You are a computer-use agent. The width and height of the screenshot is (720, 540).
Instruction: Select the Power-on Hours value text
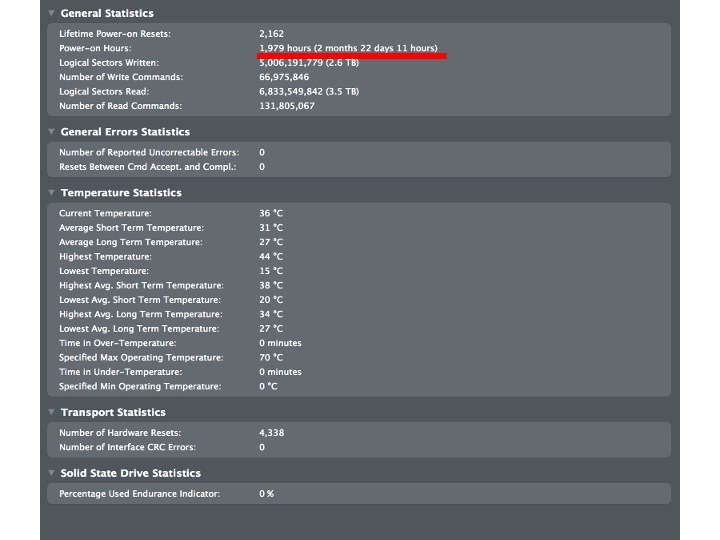[348, 48]
